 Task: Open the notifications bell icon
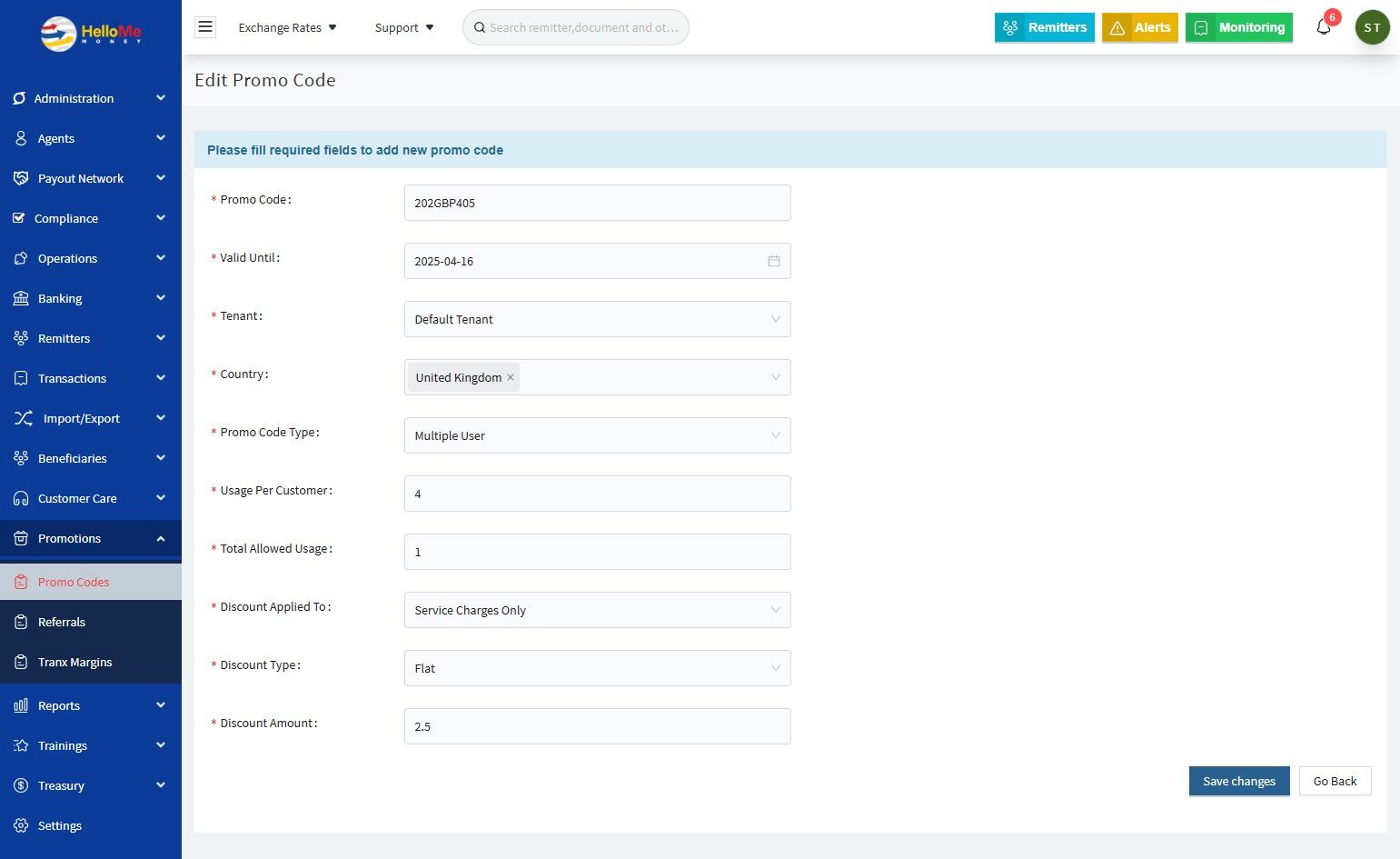[1324, 27]
